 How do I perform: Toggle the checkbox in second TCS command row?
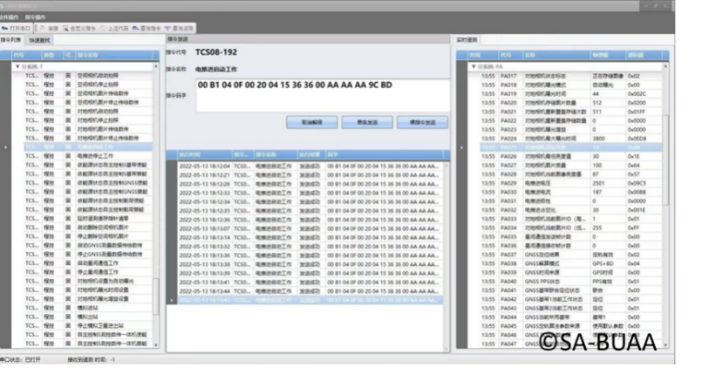tap(68, 85)
